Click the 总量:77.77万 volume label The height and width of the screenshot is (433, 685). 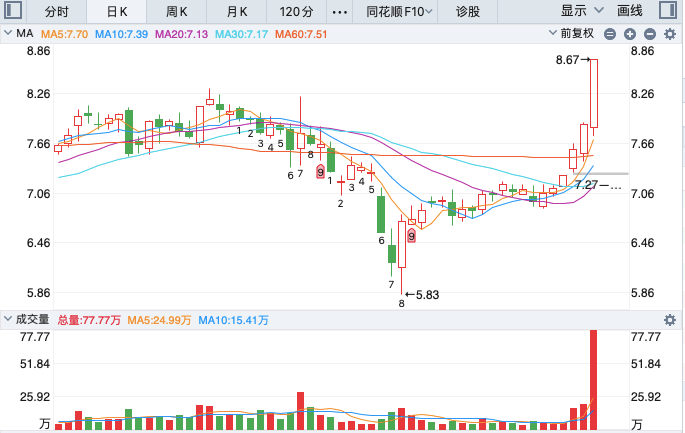(x=89, y=320)
